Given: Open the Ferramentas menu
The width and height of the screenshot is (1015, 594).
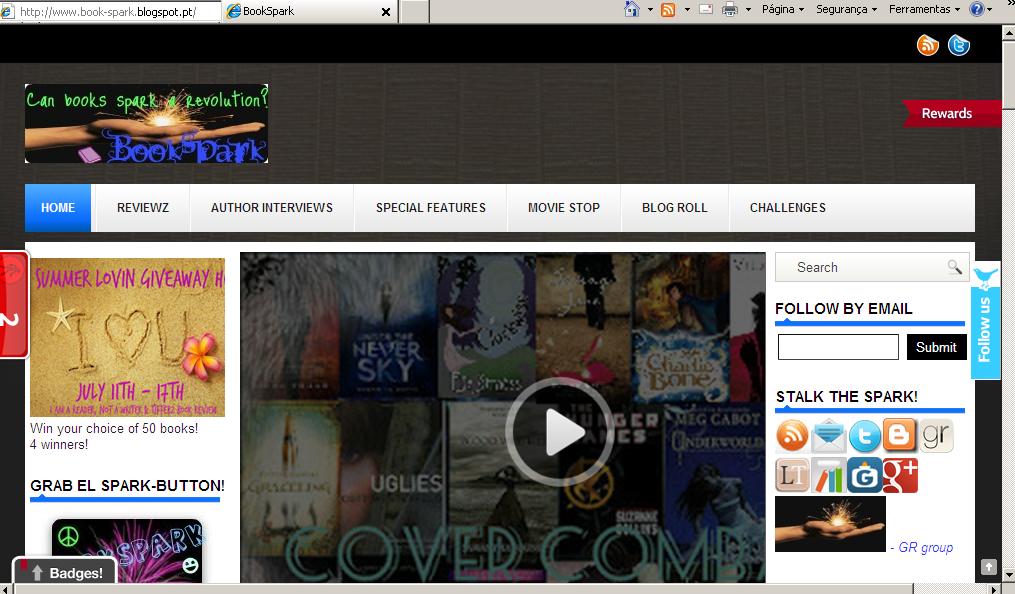Looking at the screenshot, I should (924, 9).
